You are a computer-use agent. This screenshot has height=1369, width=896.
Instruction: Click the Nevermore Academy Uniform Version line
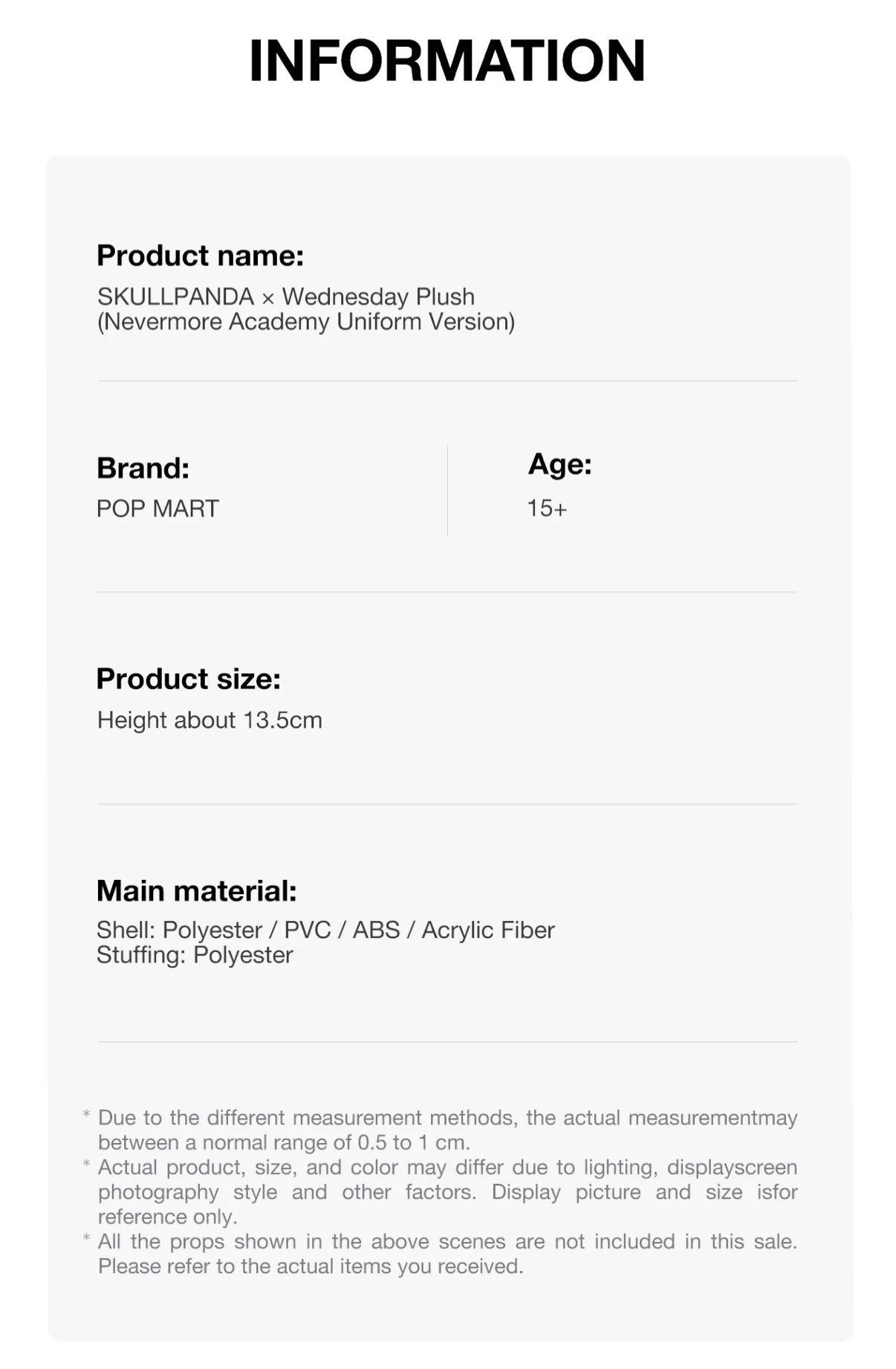305,322
